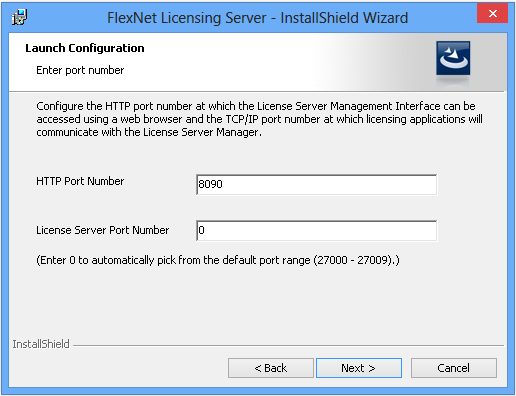Screen dimensions: 516x396
Task: Click the InstallShield wizard logo graphic
Action: click(453, 58)
